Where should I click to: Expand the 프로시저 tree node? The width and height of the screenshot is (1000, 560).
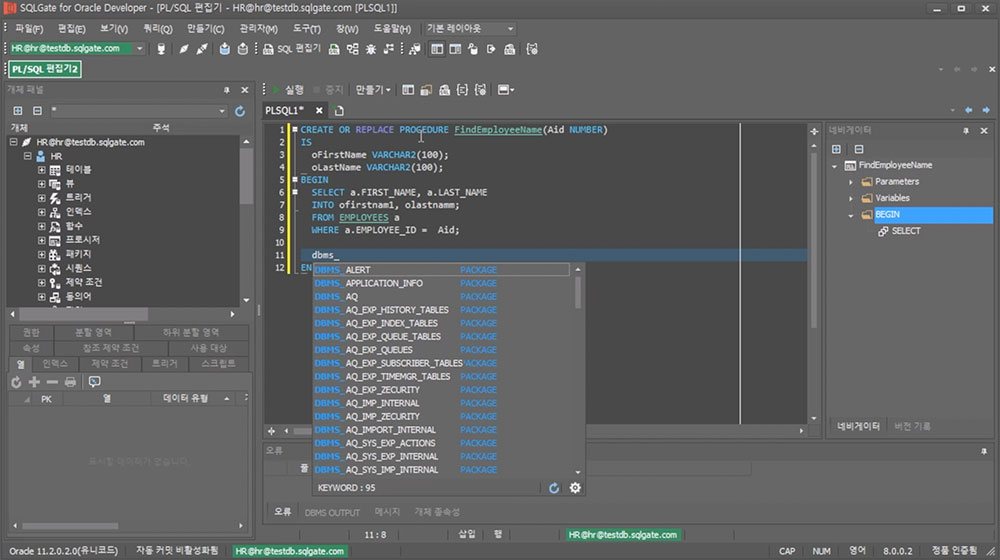point(41,240)
